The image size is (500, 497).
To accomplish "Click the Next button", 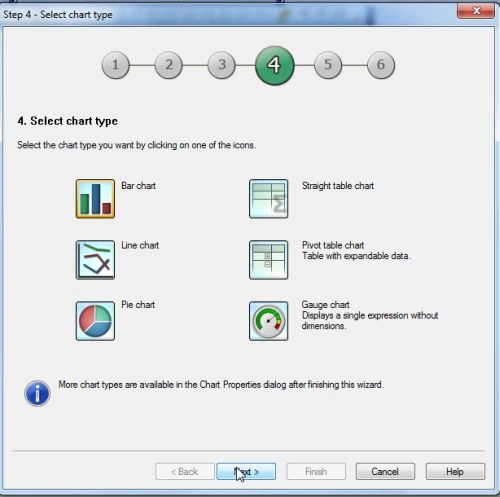I will pos(246,471).
